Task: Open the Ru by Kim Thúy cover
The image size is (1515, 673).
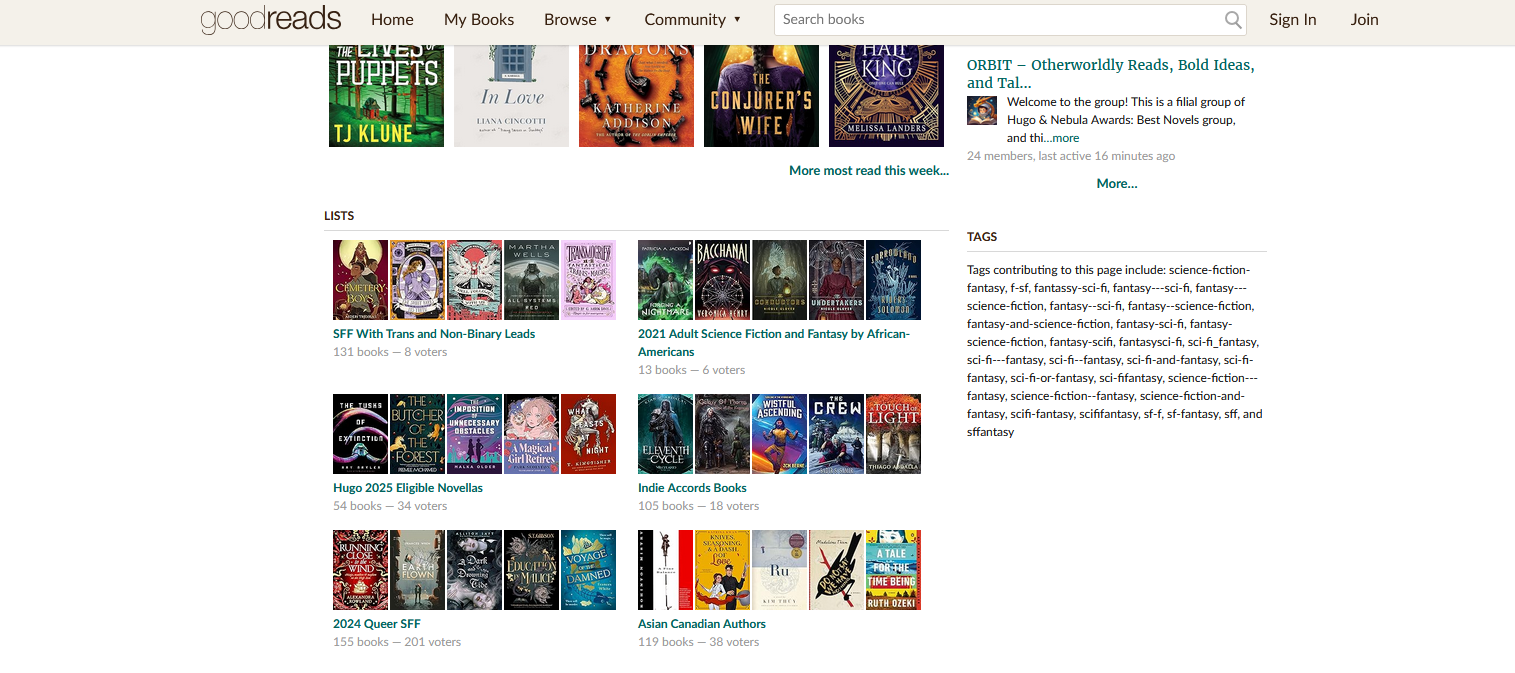Action: (779, 570)
